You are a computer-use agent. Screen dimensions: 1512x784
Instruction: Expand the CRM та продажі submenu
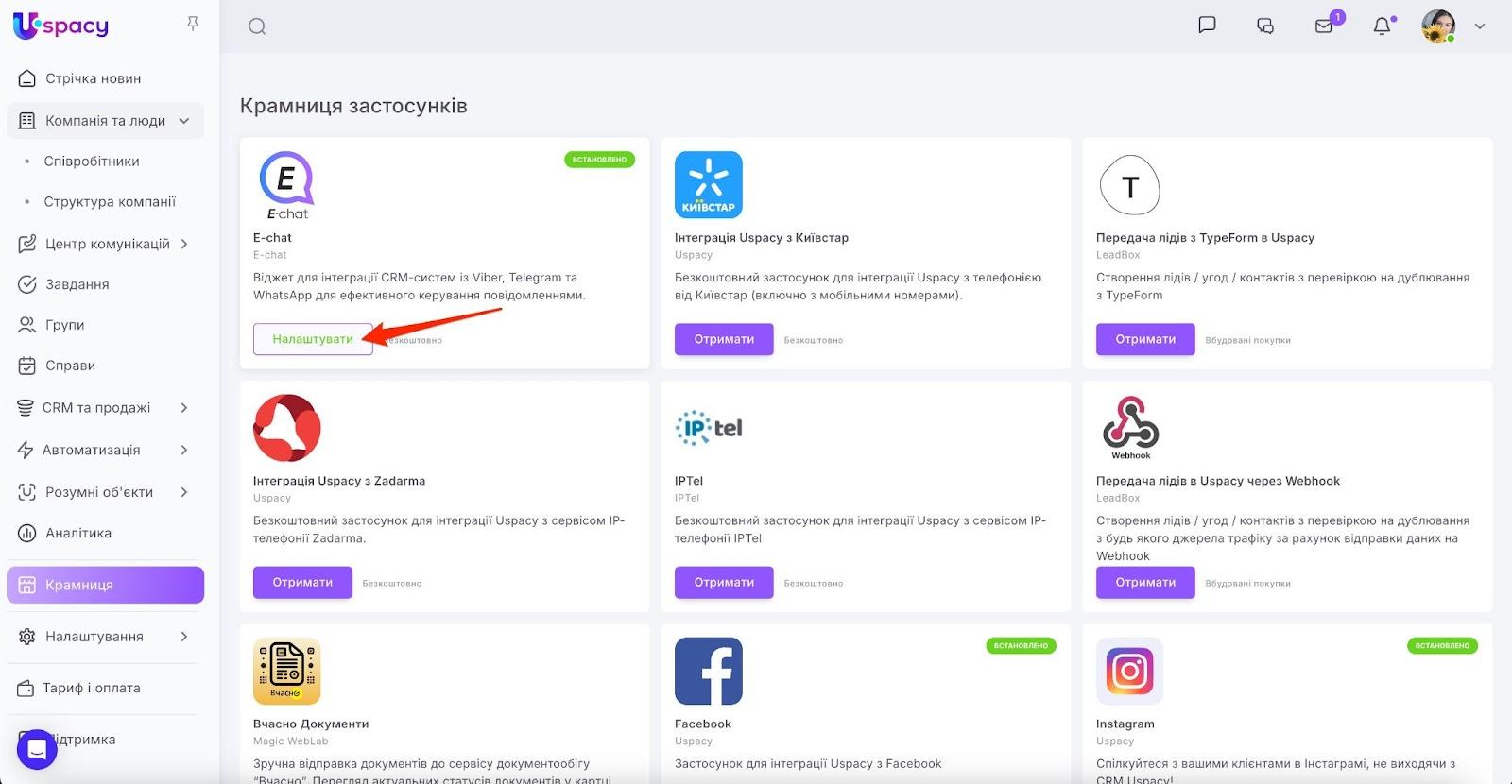pyautogui.click(x=184, y=408)
